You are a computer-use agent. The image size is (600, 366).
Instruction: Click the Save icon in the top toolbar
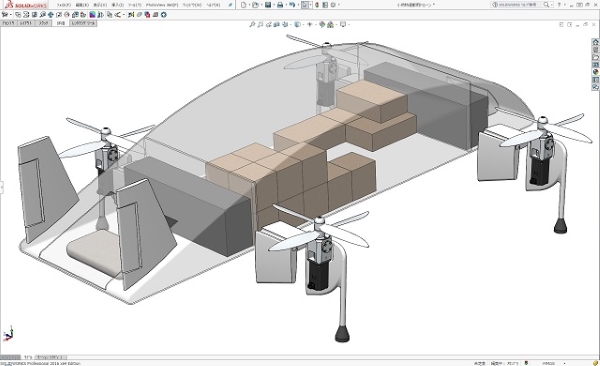(x=268, y=5)
